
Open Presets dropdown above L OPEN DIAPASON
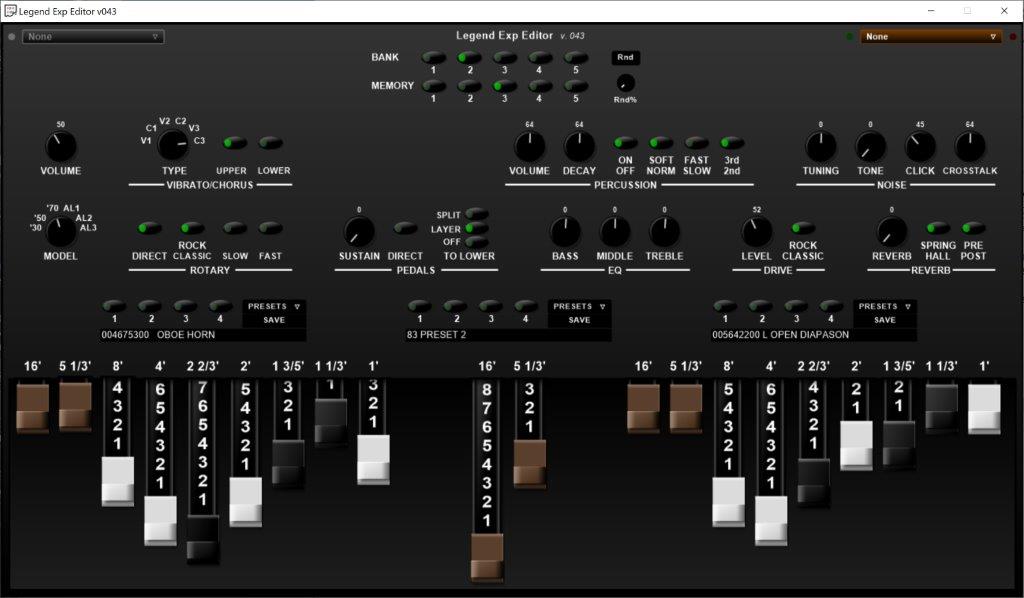[884, 306]
